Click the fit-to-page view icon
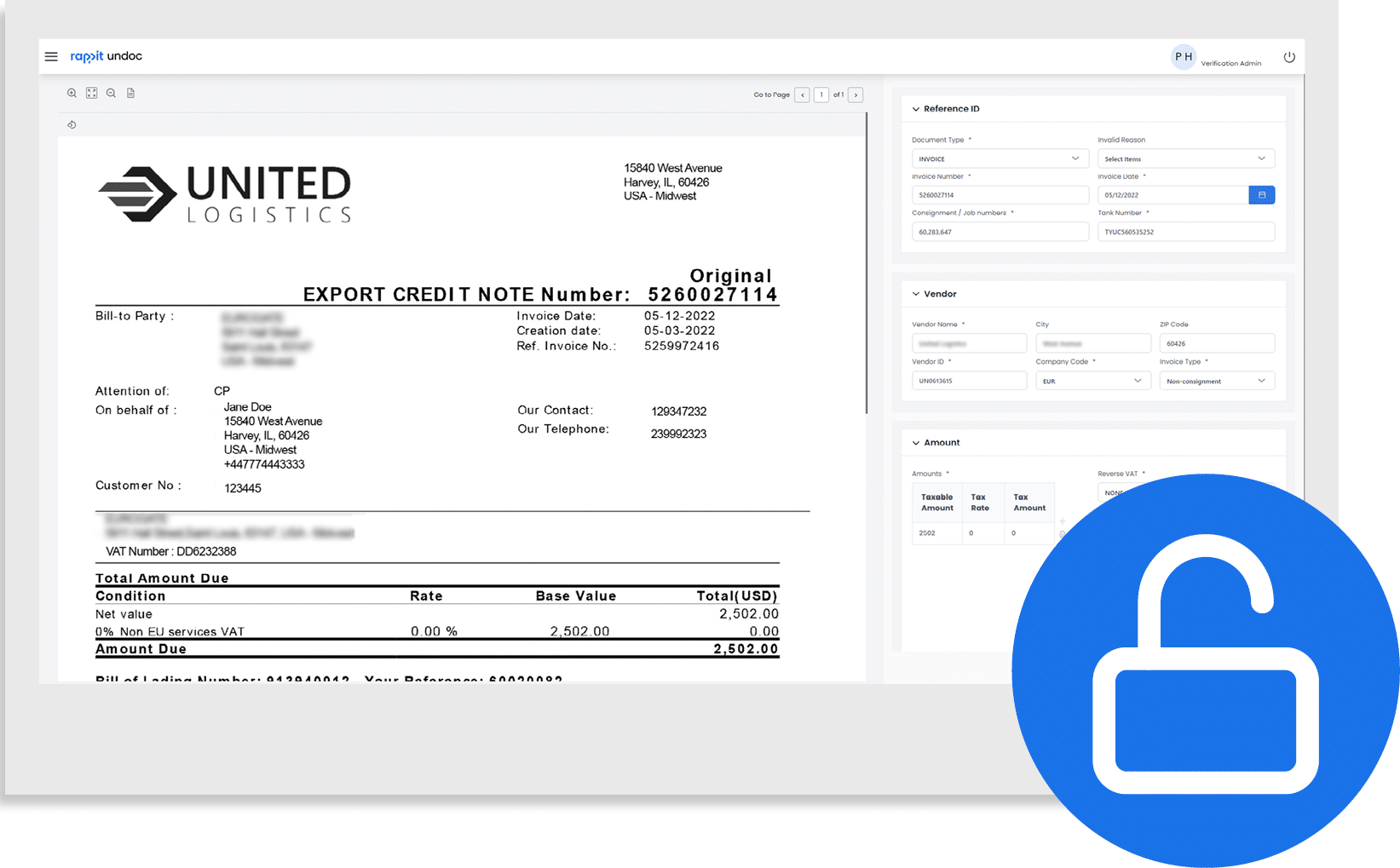 [91, 92]
